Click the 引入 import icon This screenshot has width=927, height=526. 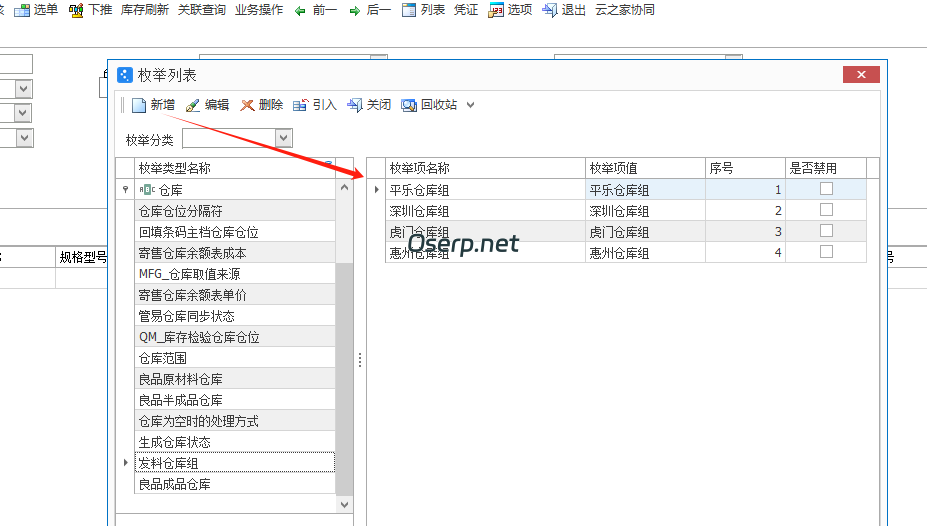(300, 105)
